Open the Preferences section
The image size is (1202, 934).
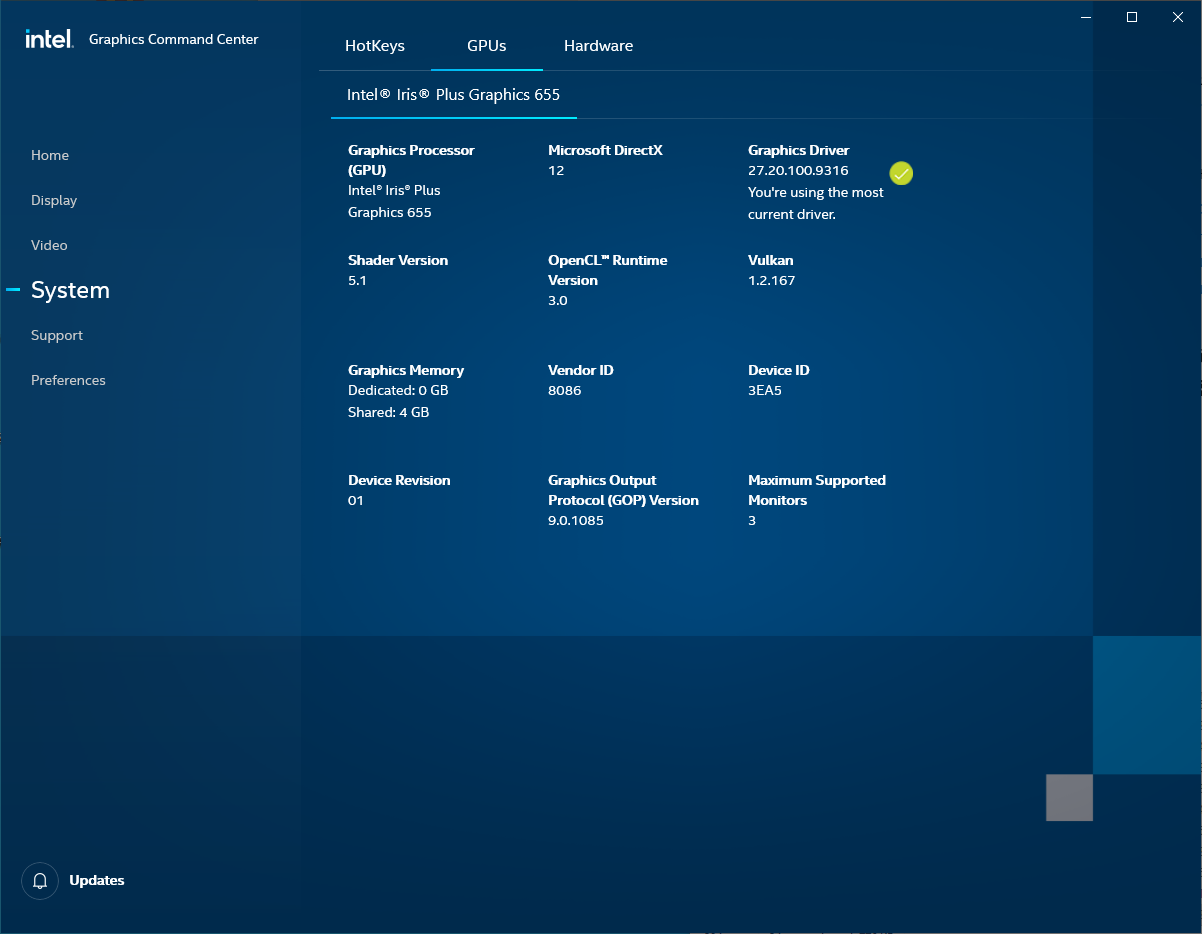(68, 380)
